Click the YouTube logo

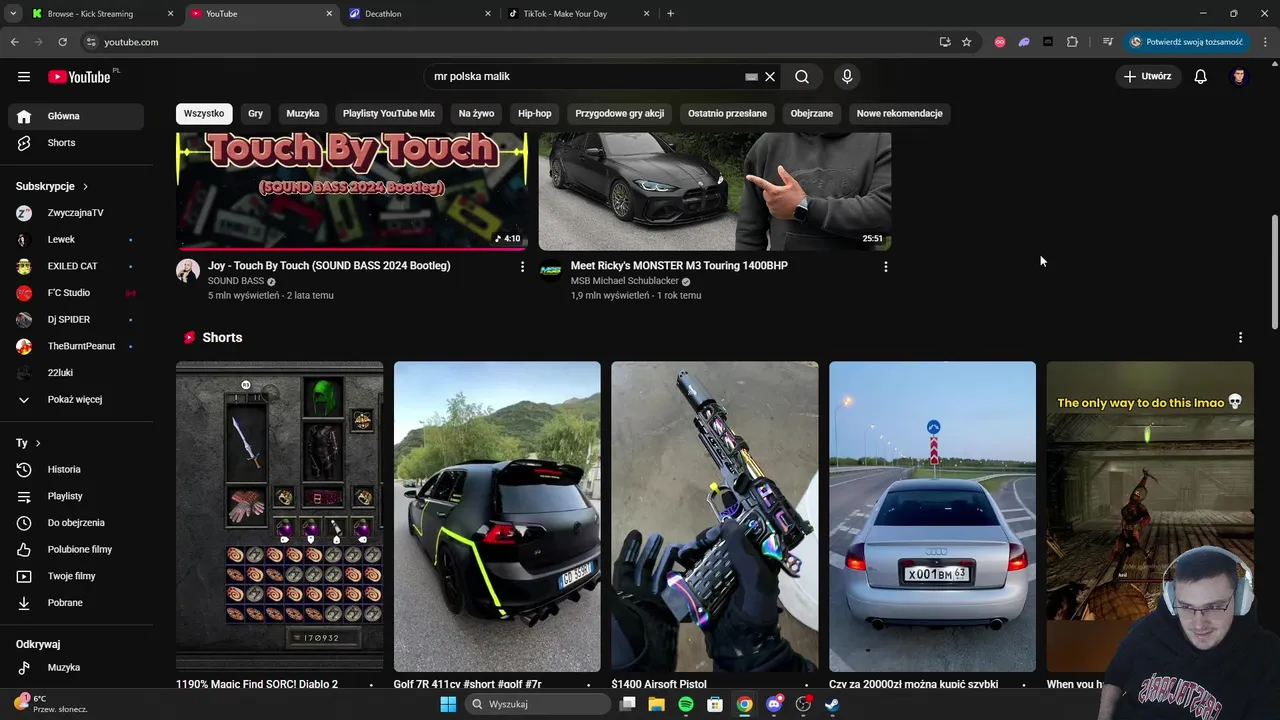(79, 77)
